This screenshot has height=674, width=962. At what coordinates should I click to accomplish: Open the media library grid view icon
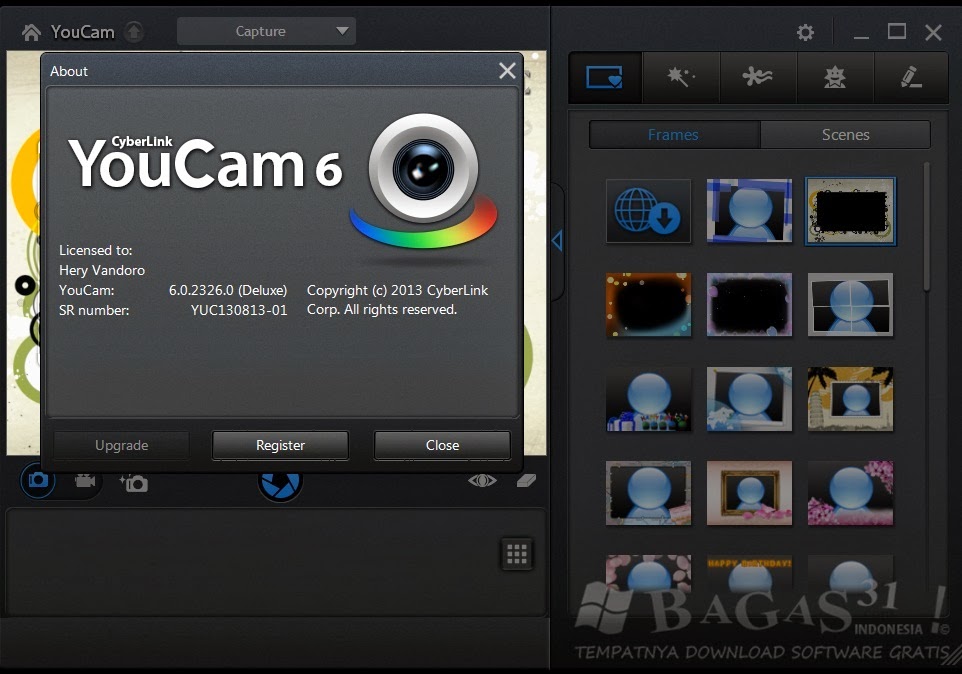pyautogui.click(x=517, y=554)
